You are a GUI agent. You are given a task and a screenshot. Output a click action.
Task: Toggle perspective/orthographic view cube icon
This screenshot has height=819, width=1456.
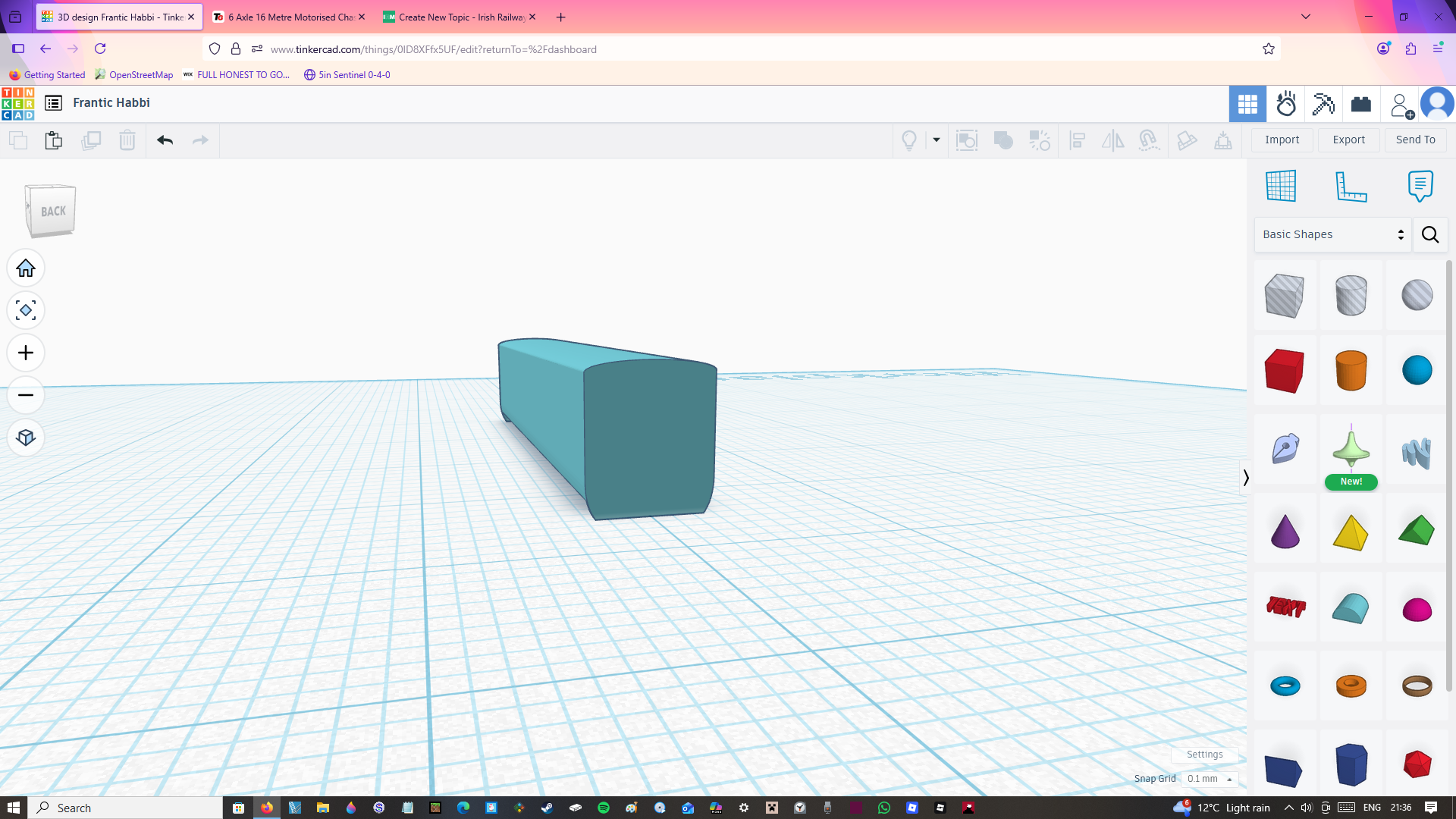point(26,438)
